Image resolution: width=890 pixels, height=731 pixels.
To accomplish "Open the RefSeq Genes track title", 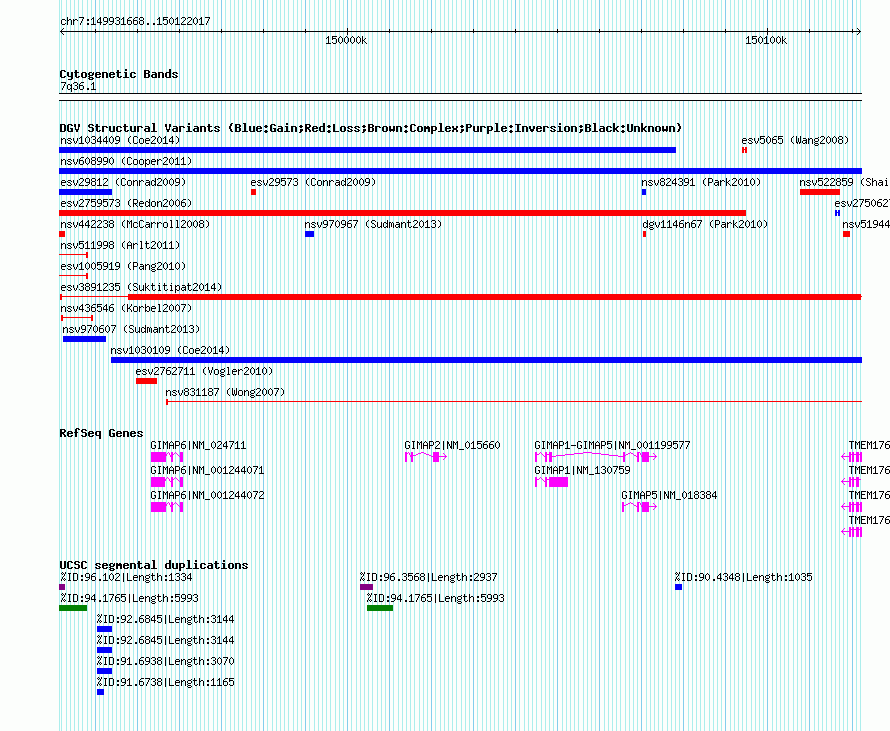I will tap(101, 433).
